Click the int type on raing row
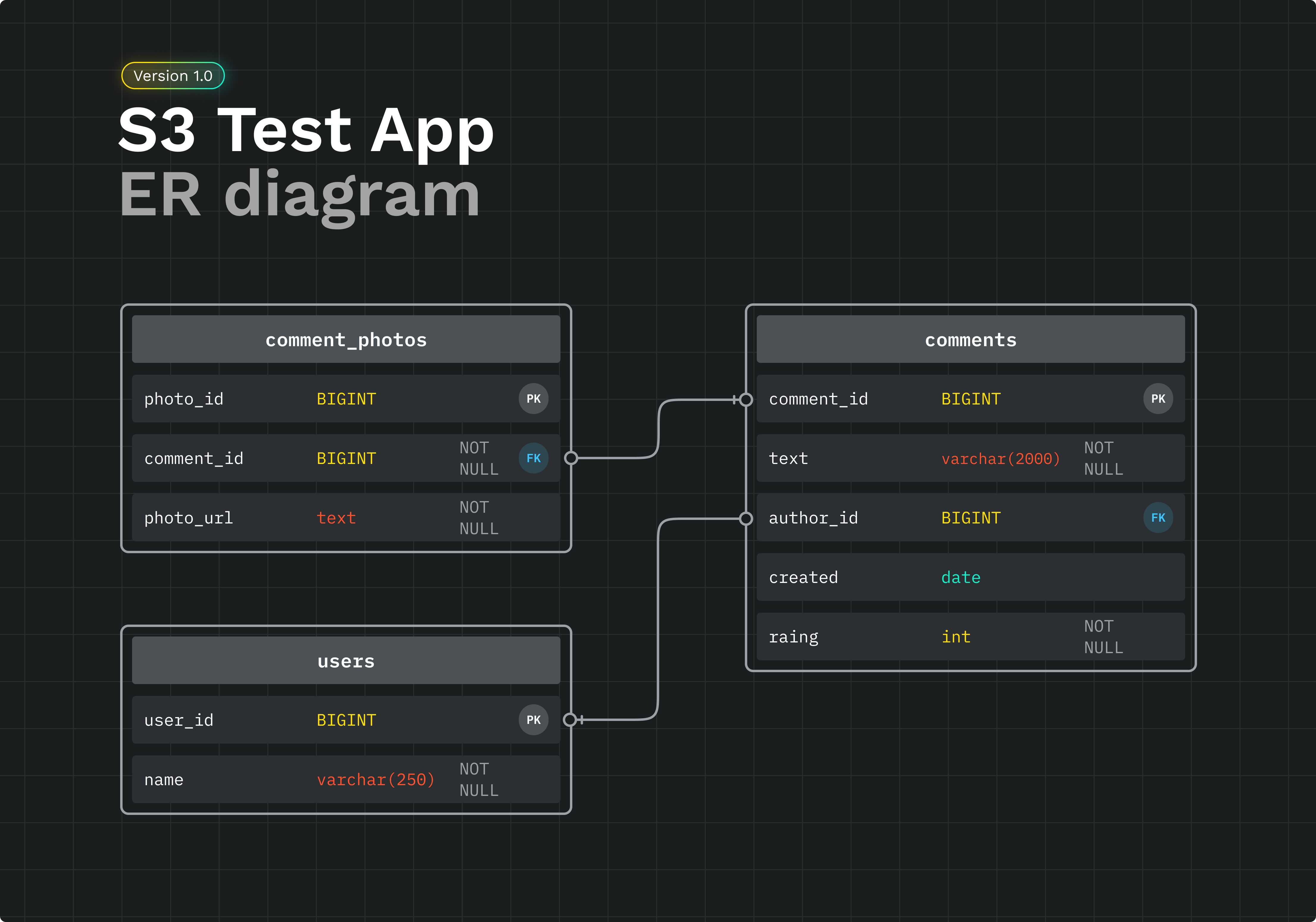1316x922 pixels. (x=956, y=637)
